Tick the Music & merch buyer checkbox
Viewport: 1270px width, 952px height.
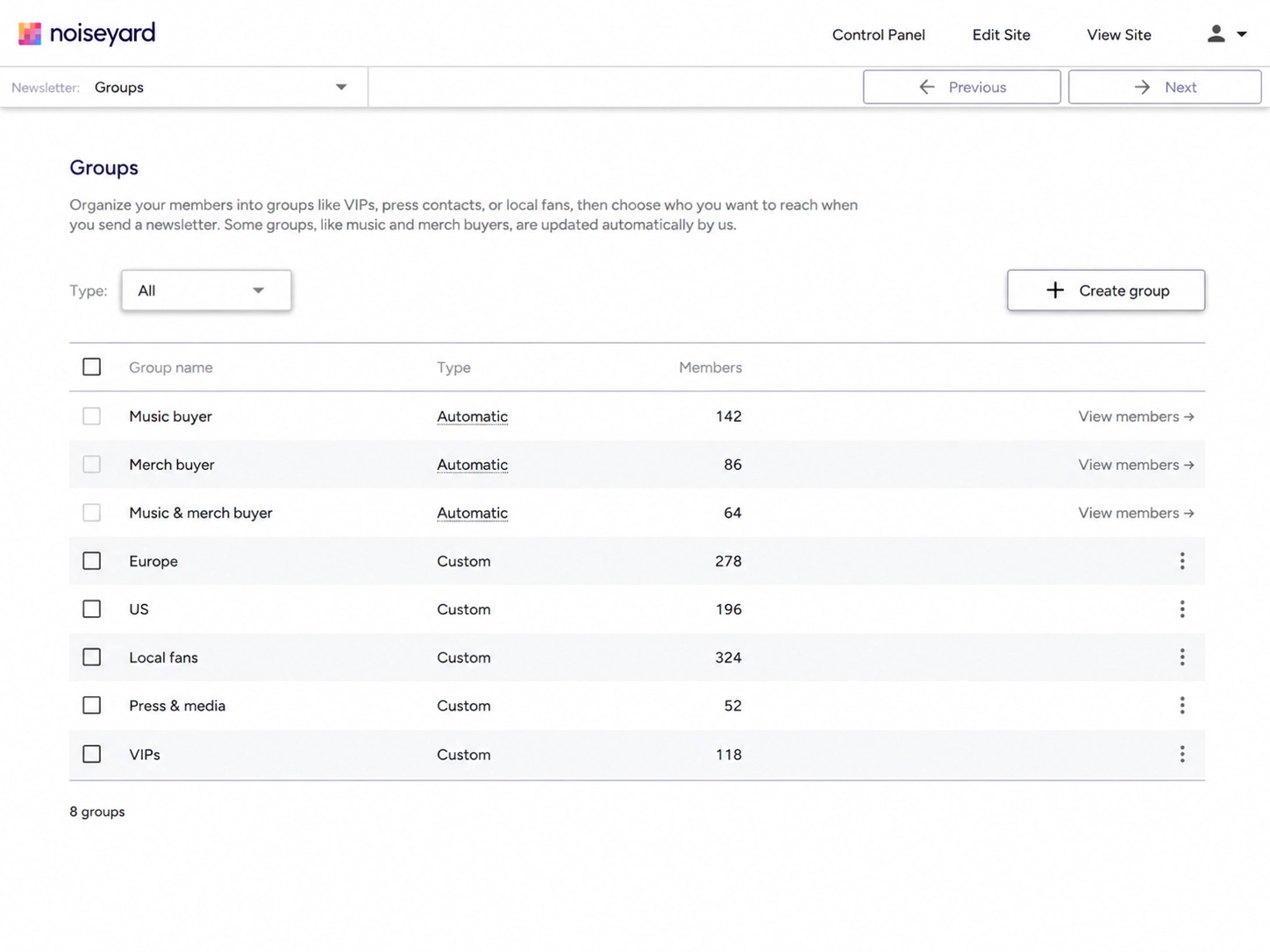pos(91,513)
